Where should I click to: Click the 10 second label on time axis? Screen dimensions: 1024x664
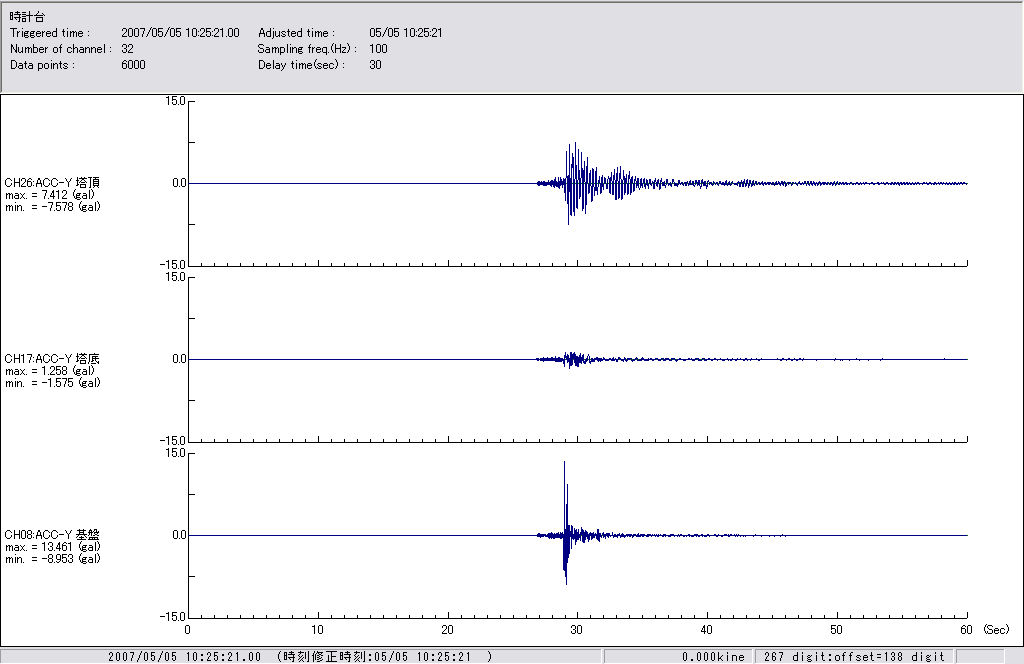click(317, 630)
